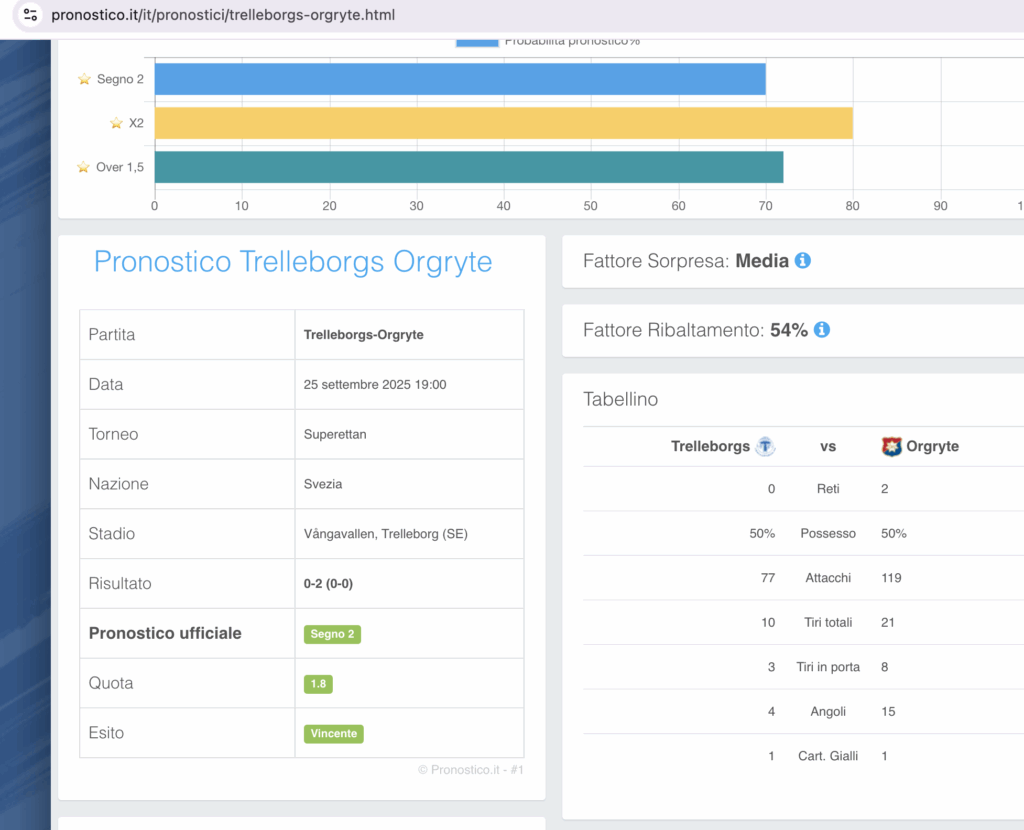Click the Quota row label
This screenshot has width=1024, height=830.
(x=111, y=683)
